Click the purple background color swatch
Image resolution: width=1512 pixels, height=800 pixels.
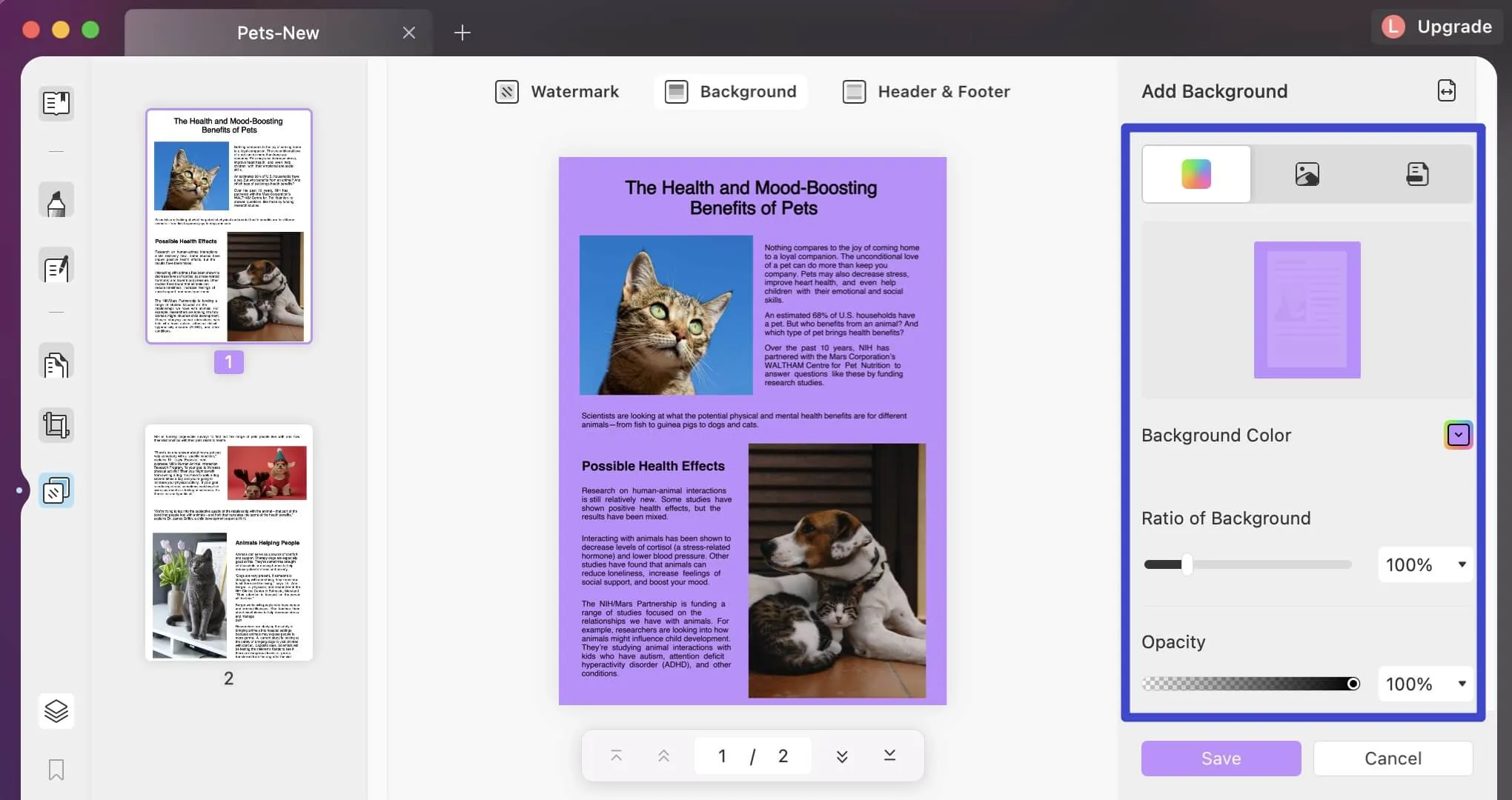coord(1457,434)
